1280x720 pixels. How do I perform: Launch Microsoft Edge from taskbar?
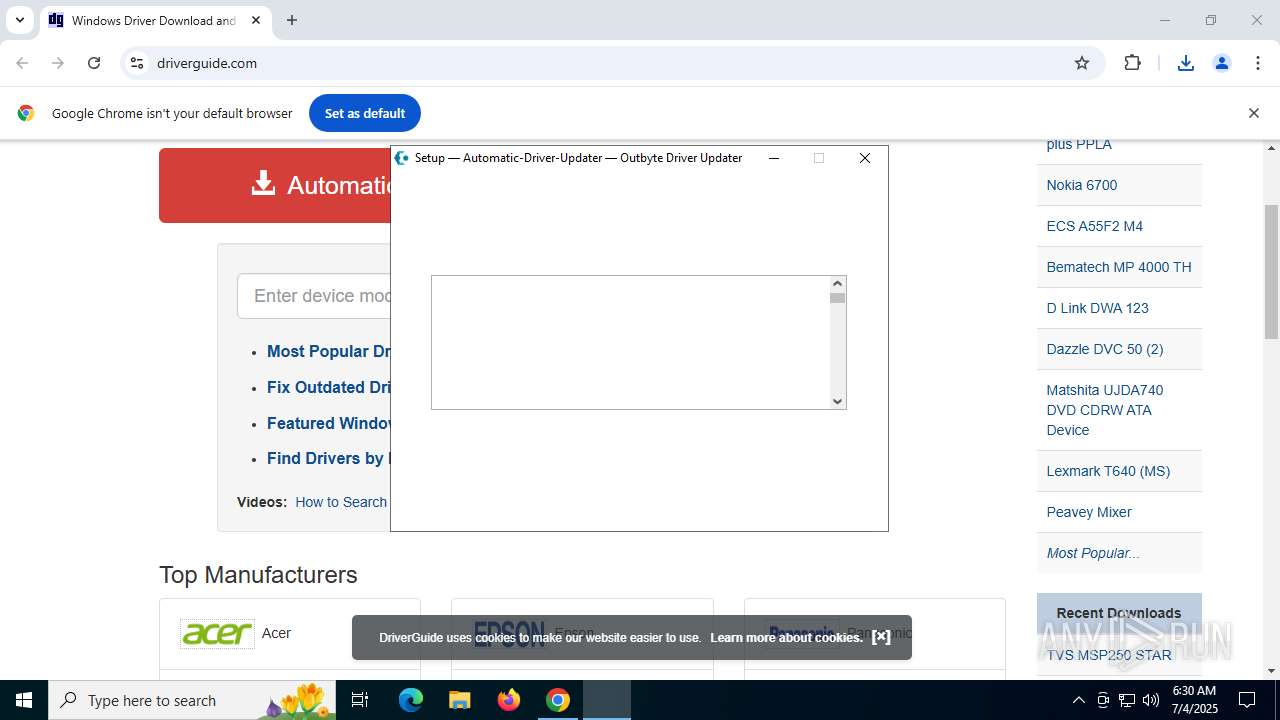coord(411,700)
